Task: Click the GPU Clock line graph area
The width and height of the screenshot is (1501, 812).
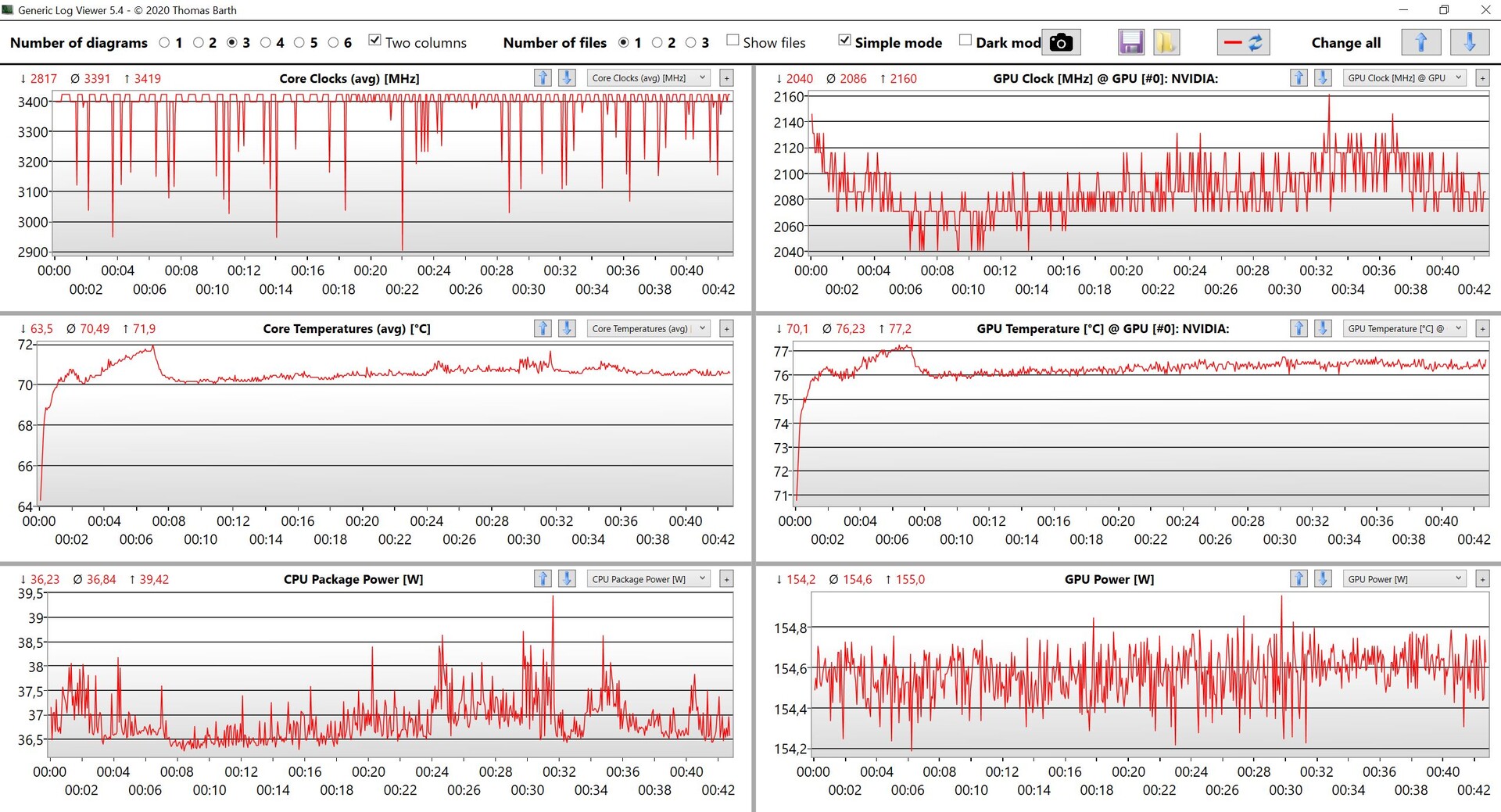Action: pos(1148,173)
